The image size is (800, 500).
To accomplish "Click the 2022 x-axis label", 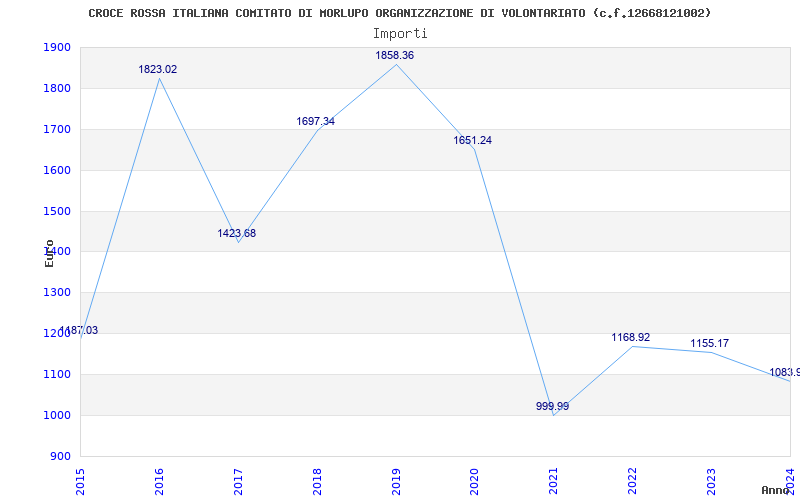I will point(633,482).
